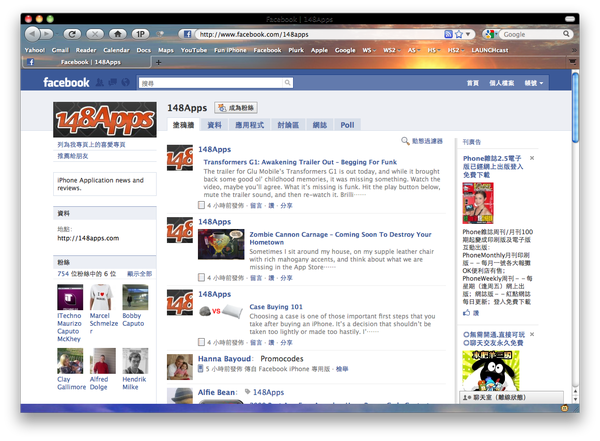Open the Plurk bookmark

(296, 50)
